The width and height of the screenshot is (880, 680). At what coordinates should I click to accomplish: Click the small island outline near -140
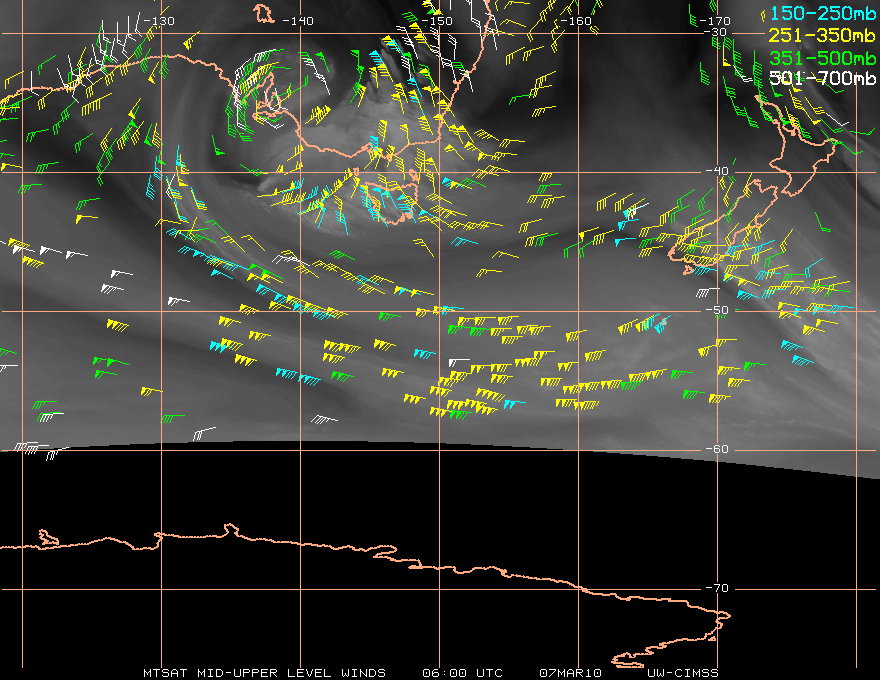coord(263,14)
